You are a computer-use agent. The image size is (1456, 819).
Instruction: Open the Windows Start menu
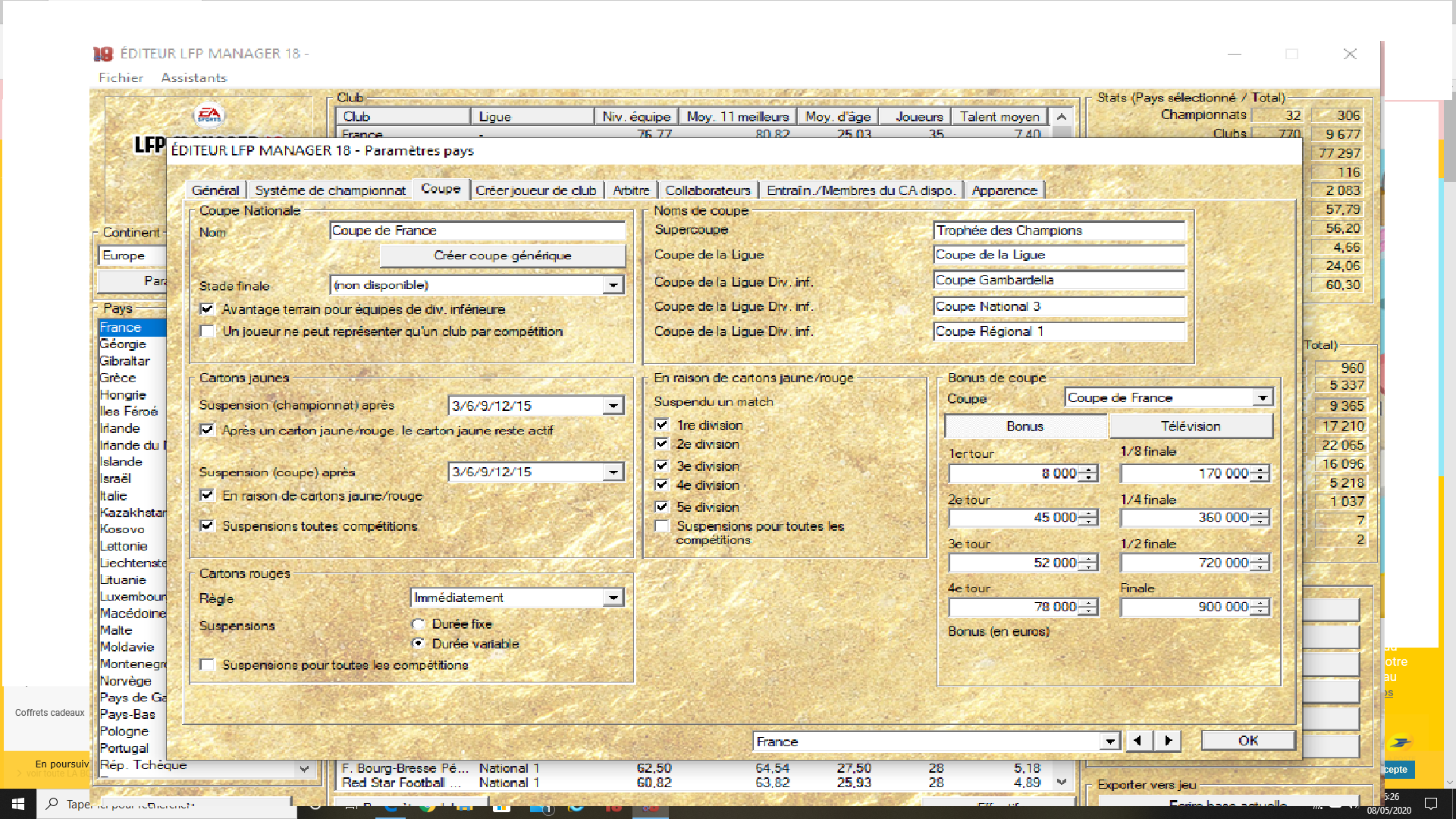click(18, 803)
